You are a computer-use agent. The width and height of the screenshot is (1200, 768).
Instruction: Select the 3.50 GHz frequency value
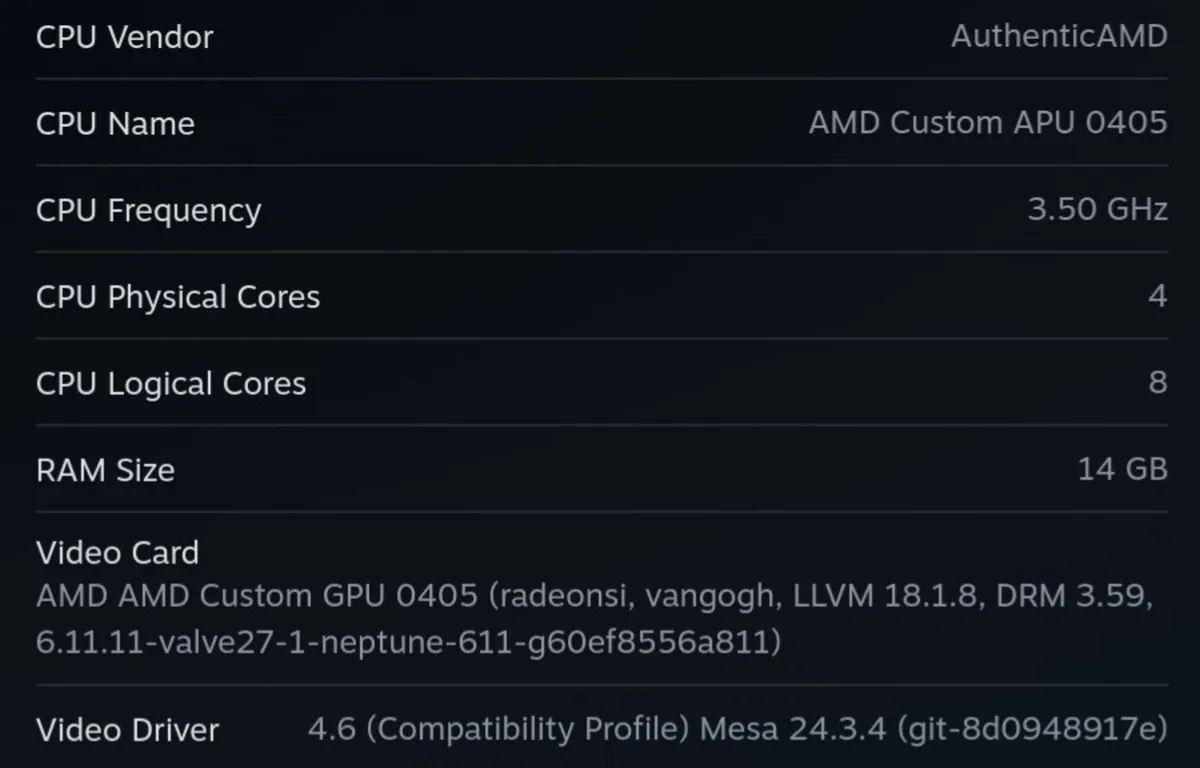point(1096,210)
